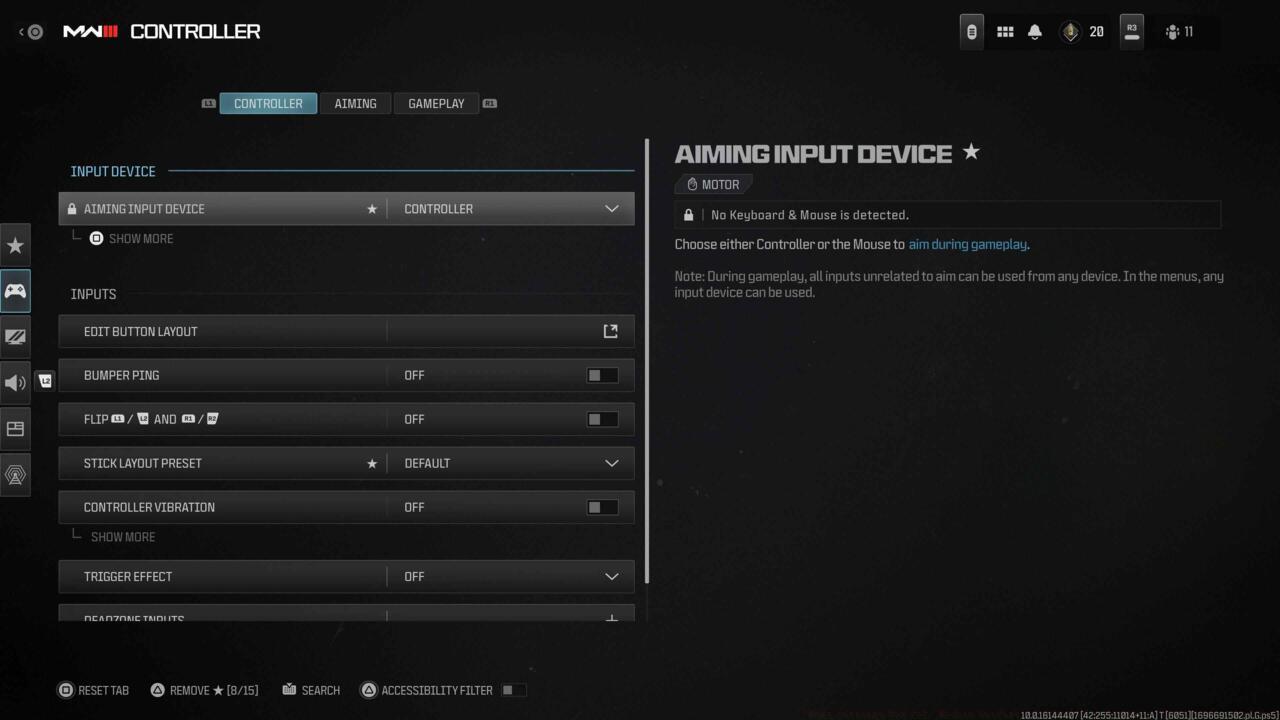
Task: Open the Edit Button Layout screen
Action: tap(346, 331)
